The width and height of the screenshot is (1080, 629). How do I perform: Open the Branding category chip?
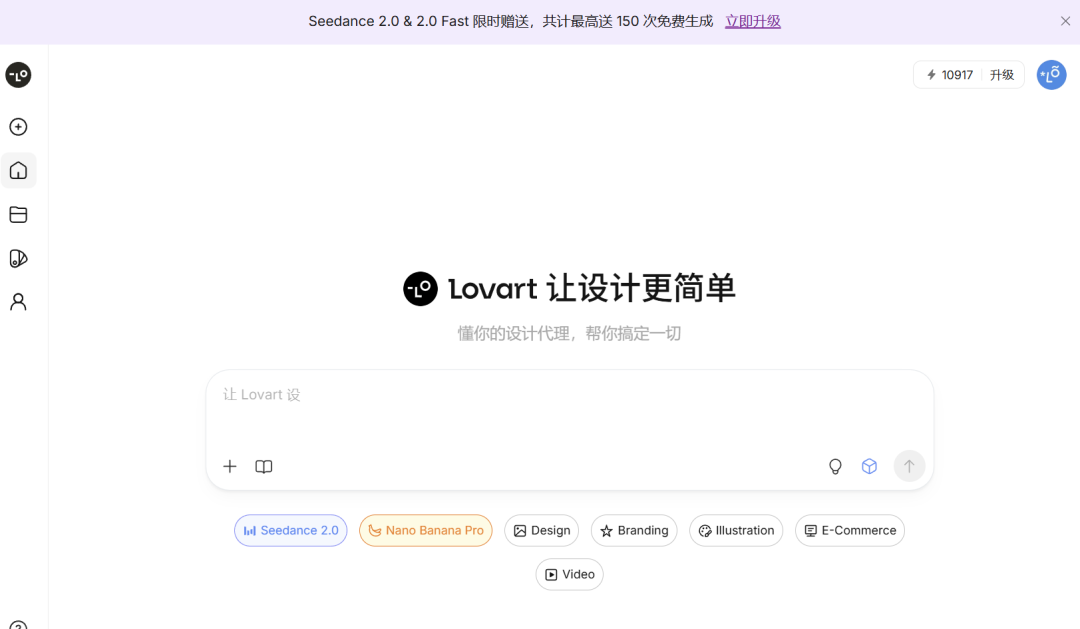[633, 530]
